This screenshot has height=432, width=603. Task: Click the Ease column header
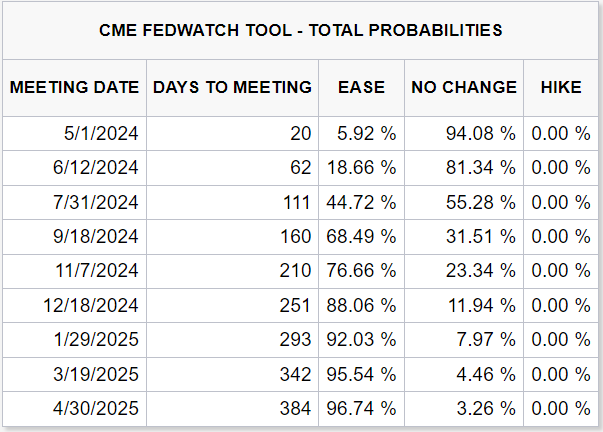[x=361, y=87]
